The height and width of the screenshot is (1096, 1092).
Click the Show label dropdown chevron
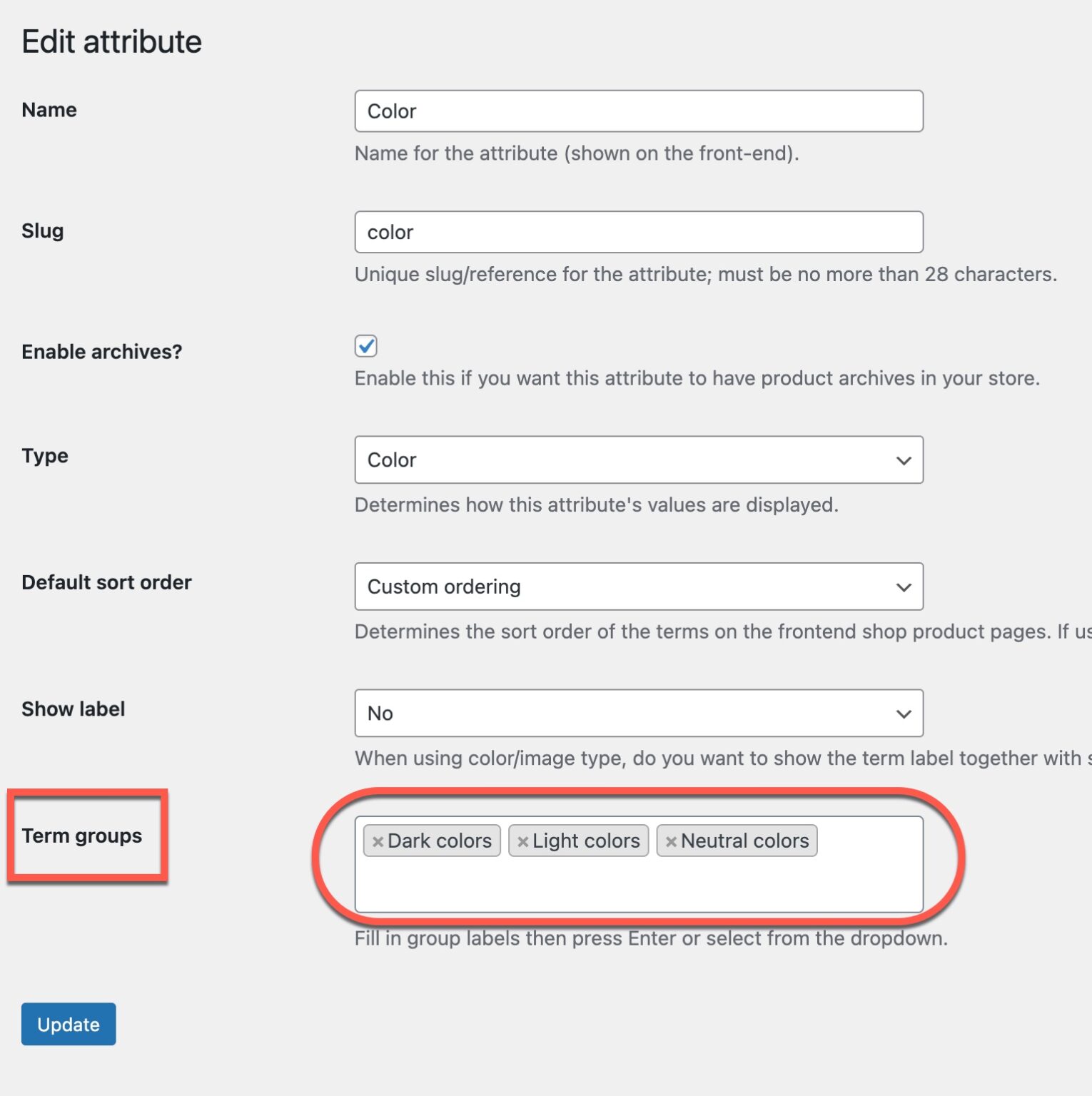coord(902,713)
